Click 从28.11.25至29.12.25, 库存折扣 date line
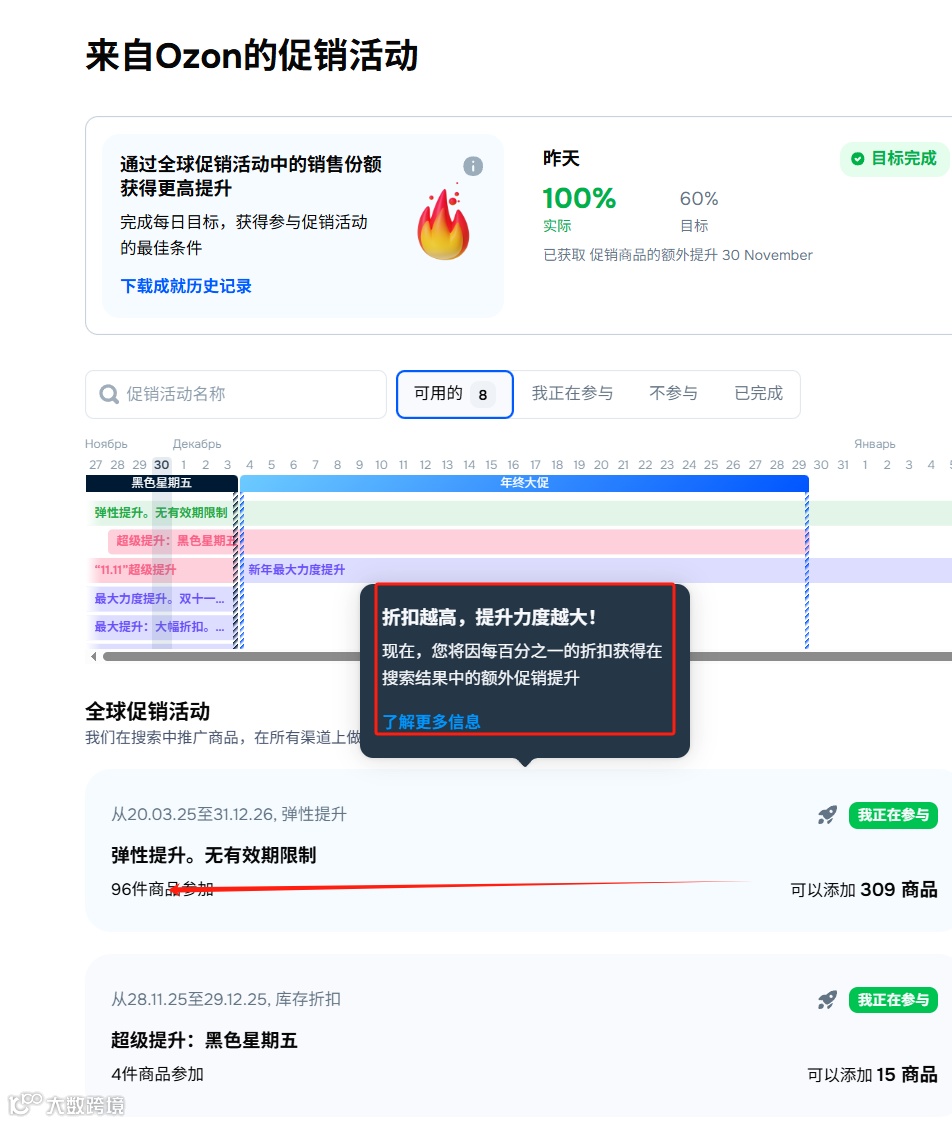952x1123 pixels. pyautogui.click(x=226, y=999)
